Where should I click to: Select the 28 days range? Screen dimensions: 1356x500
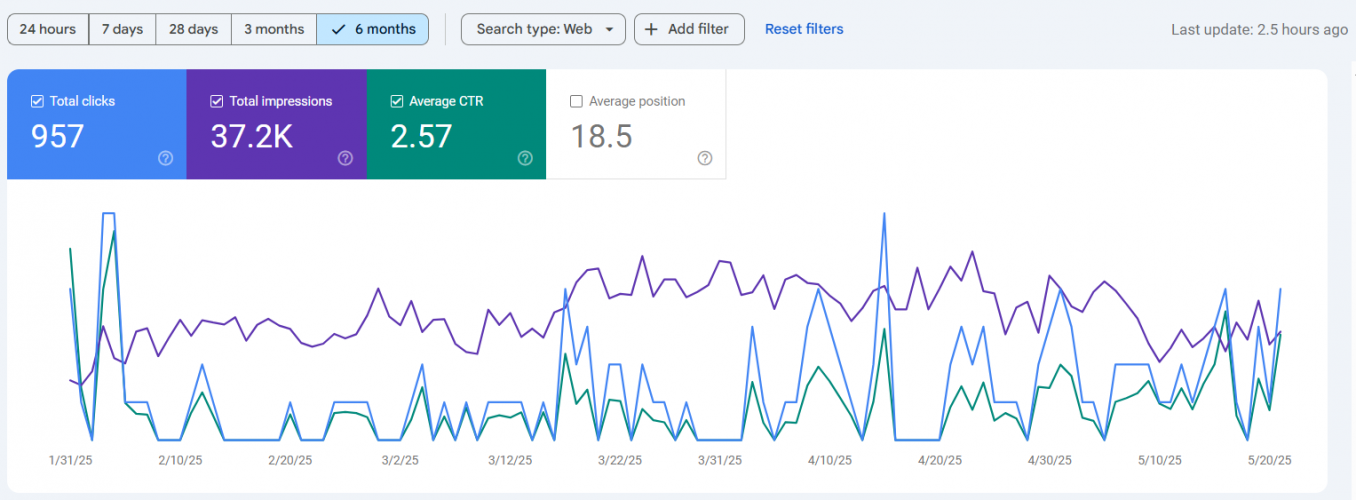pos(193,29)
